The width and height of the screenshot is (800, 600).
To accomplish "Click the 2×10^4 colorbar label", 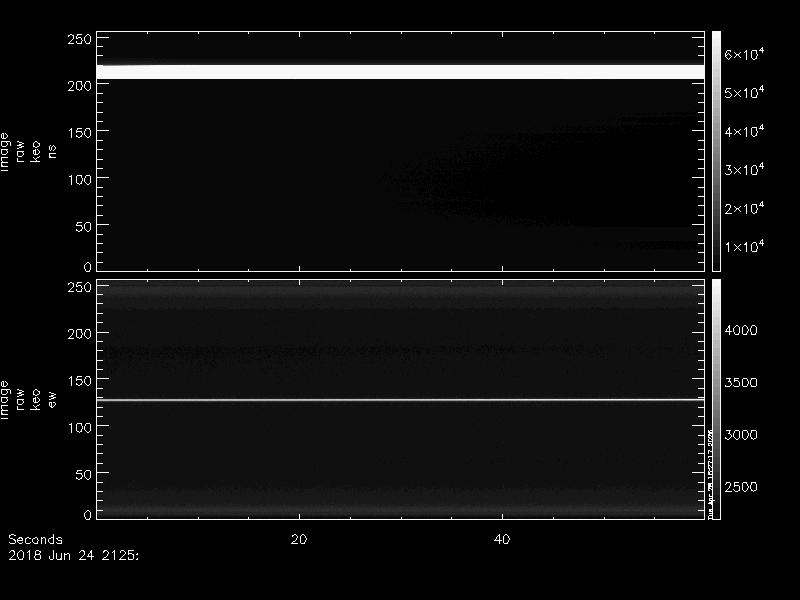I will [x=744, y=208].
